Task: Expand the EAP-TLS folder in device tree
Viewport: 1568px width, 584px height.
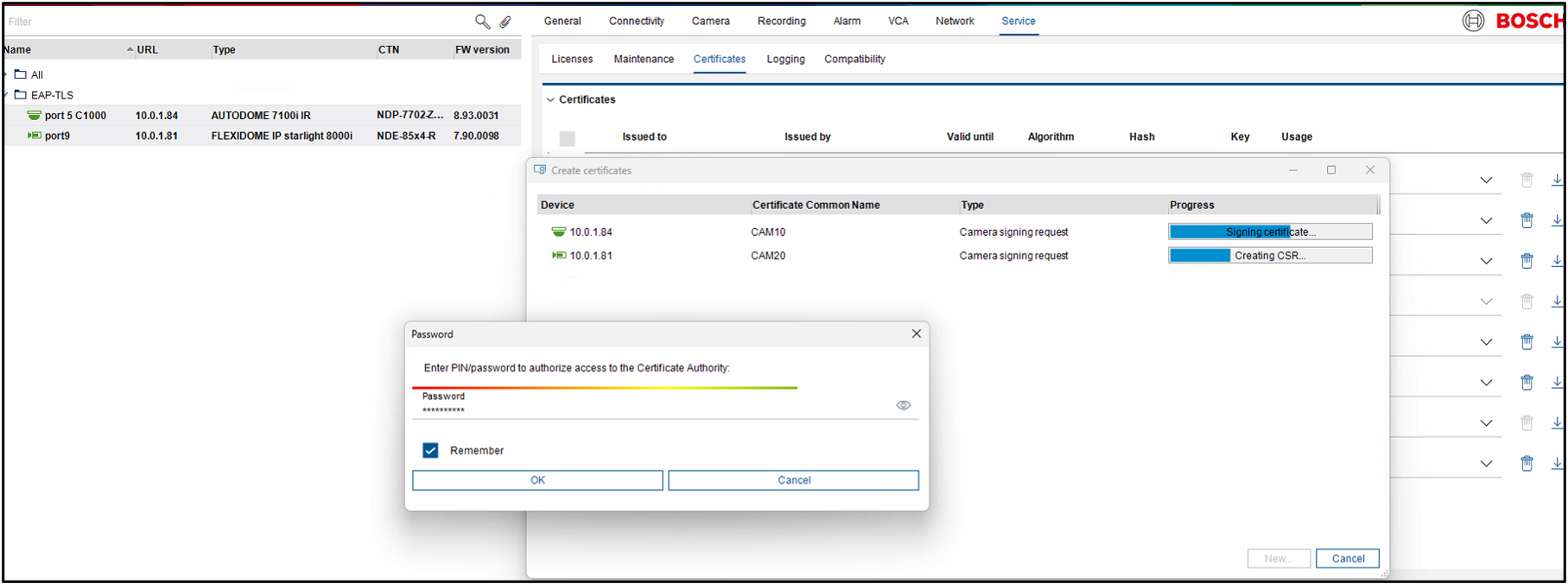Action: coord(6,95)
